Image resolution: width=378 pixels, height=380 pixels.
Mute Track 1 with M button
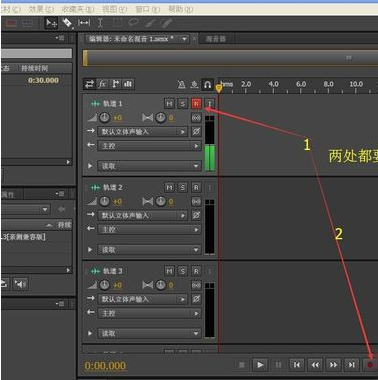coord(170,104)
